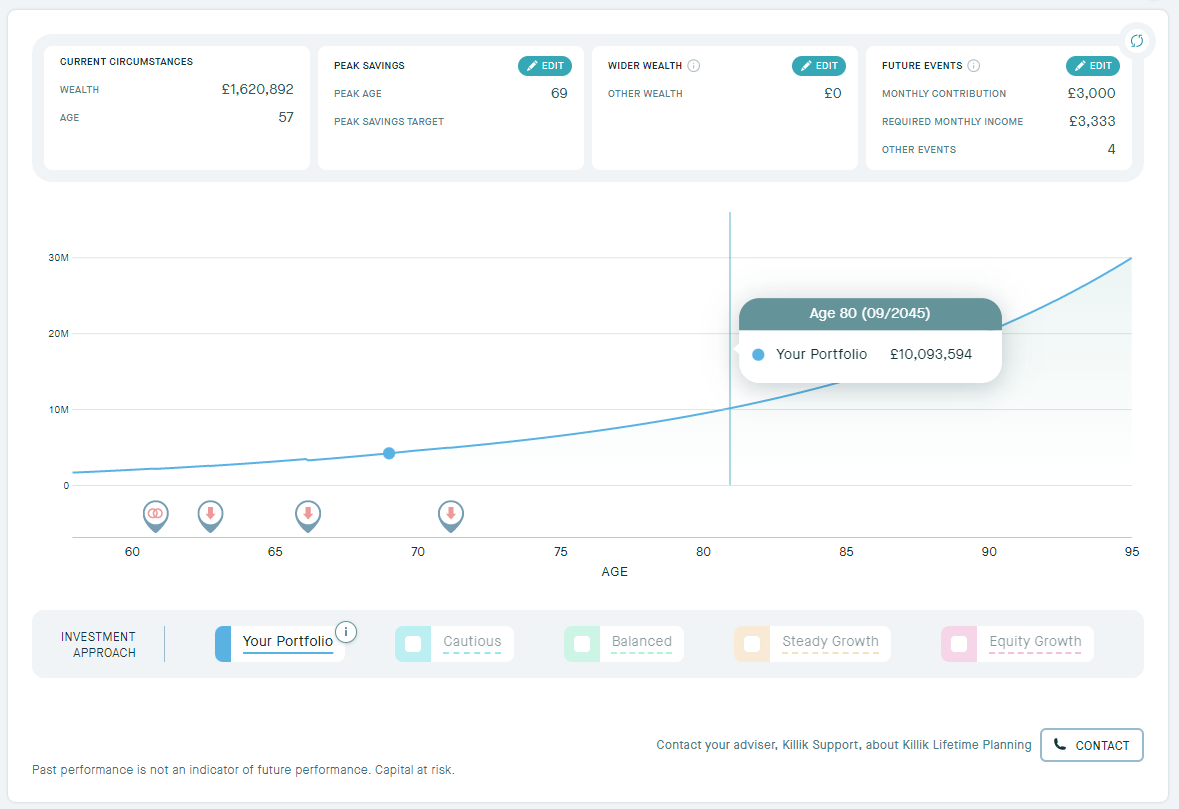Select the wedding rings event marker
The width and height of the screenshot is (1179, 809).
pos(155,514)
